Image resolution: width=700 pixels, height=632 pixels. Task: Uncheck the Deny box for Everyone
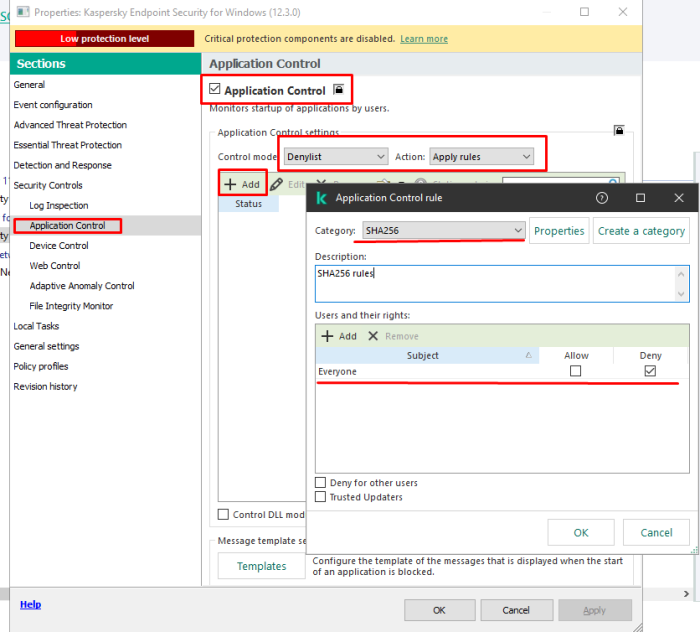[650, 371]
